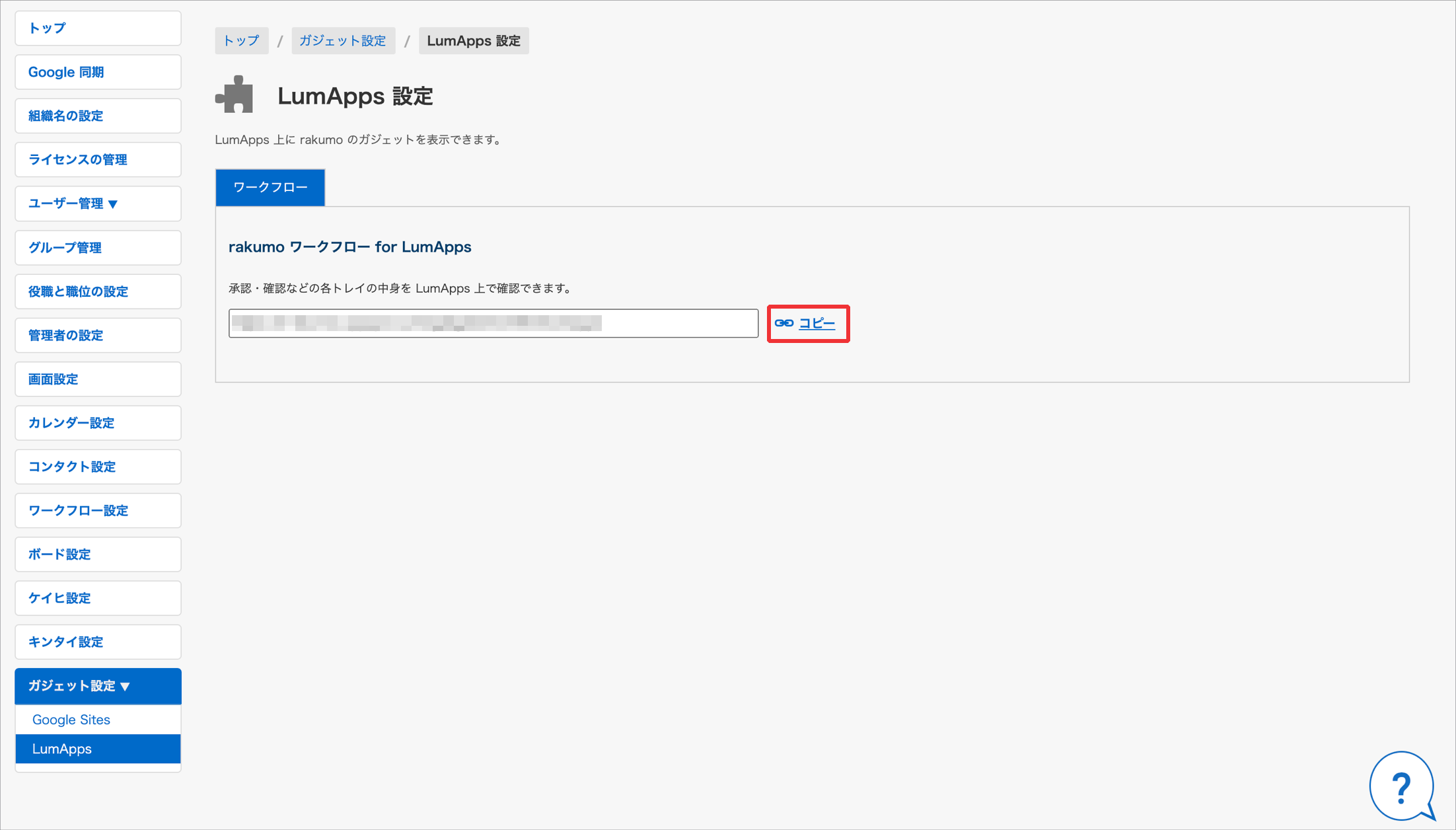Open ワークフロー設定 in sidebar

pos(98,510)
